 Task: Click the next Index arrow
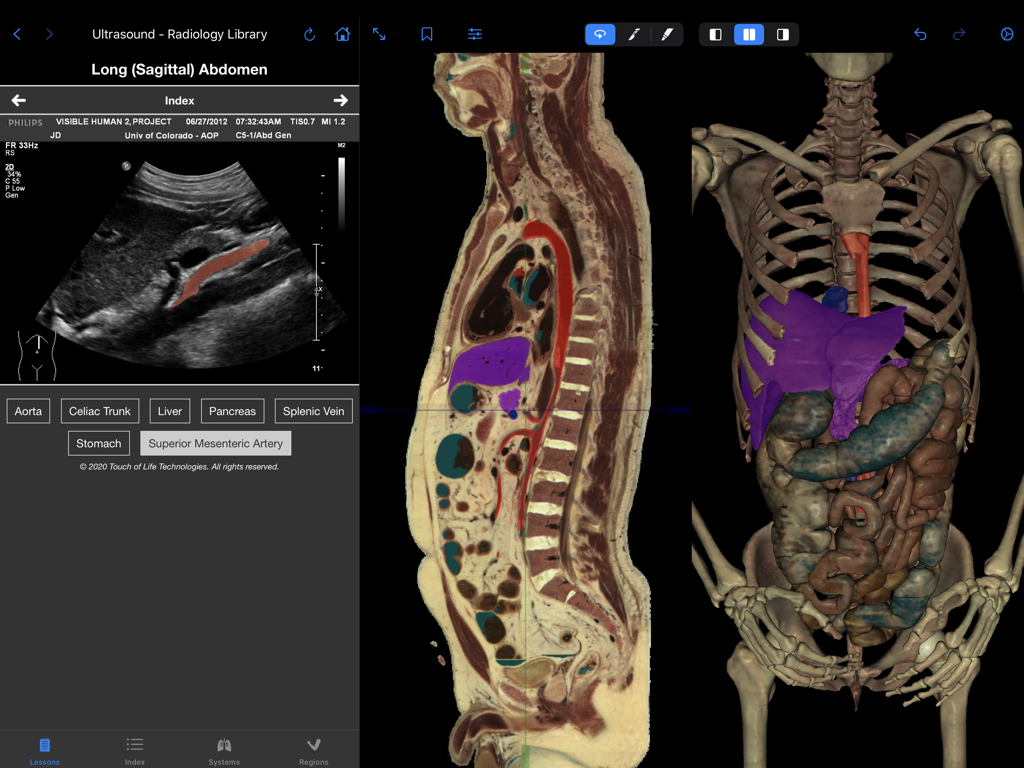point(341,100)
